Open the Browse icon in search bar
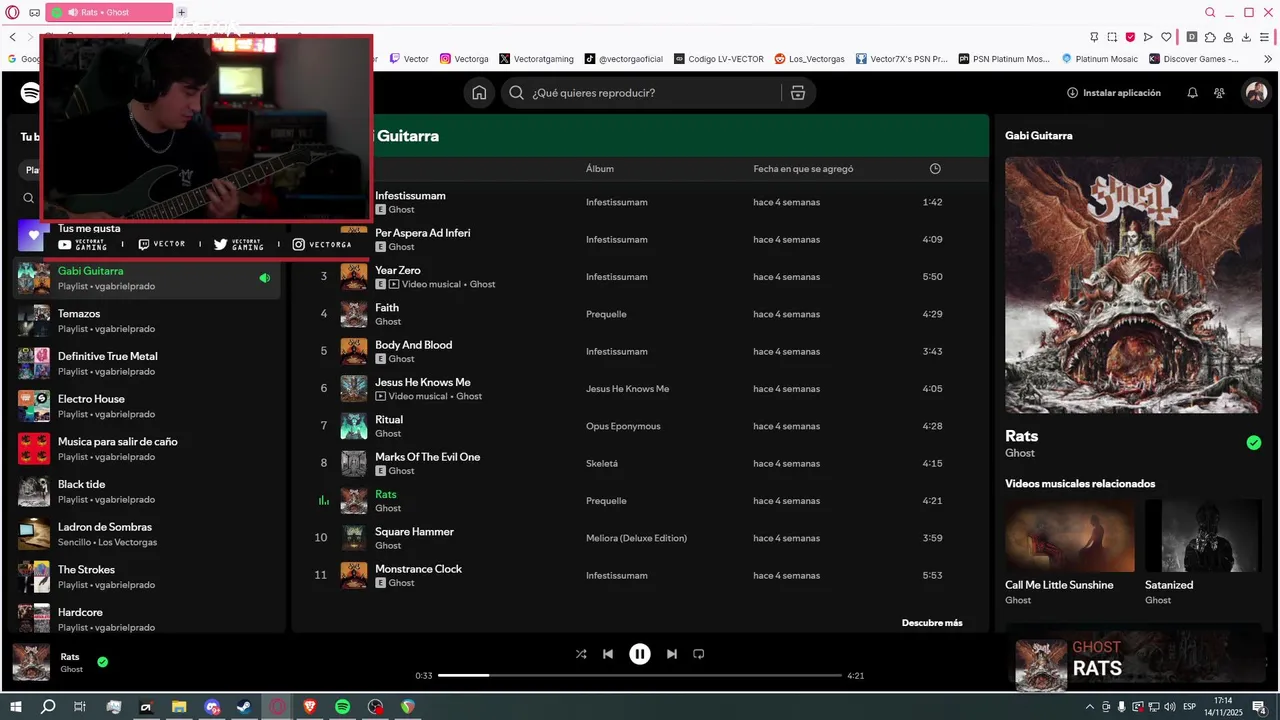 coord(797,93)
